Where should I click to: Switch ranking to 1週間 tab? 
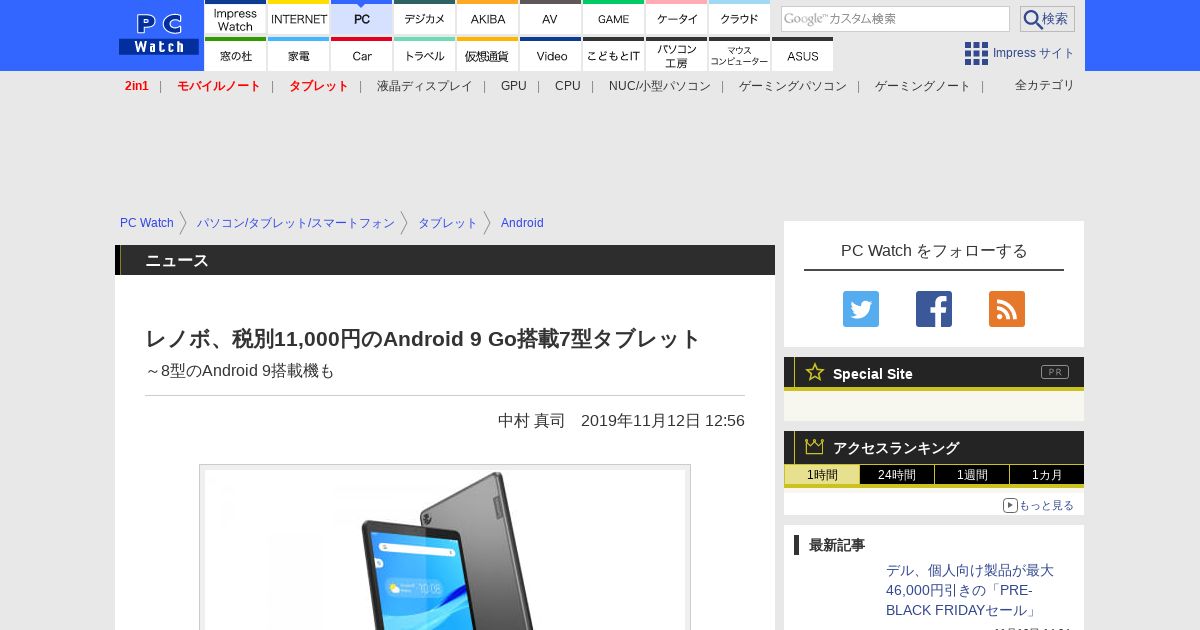(972, 475)
